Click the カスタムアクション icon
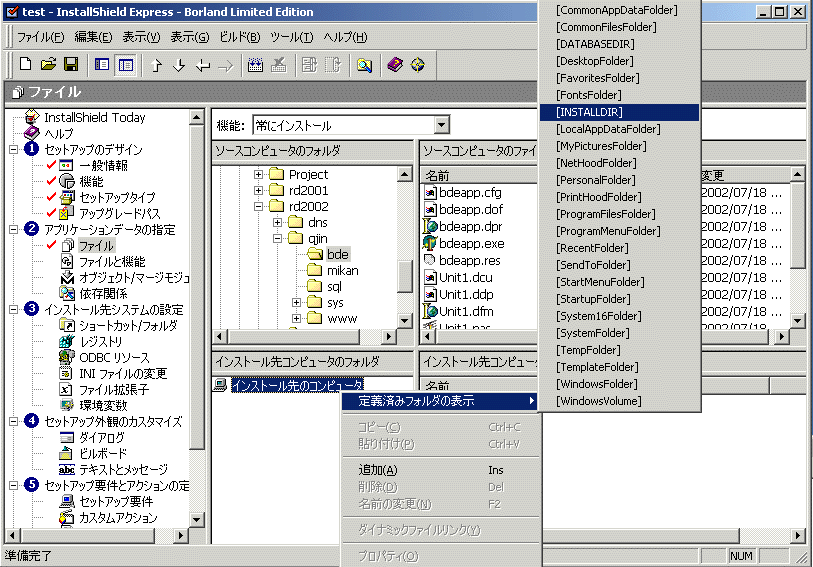This screenshot has height=567, width=813. click(66, 517)
